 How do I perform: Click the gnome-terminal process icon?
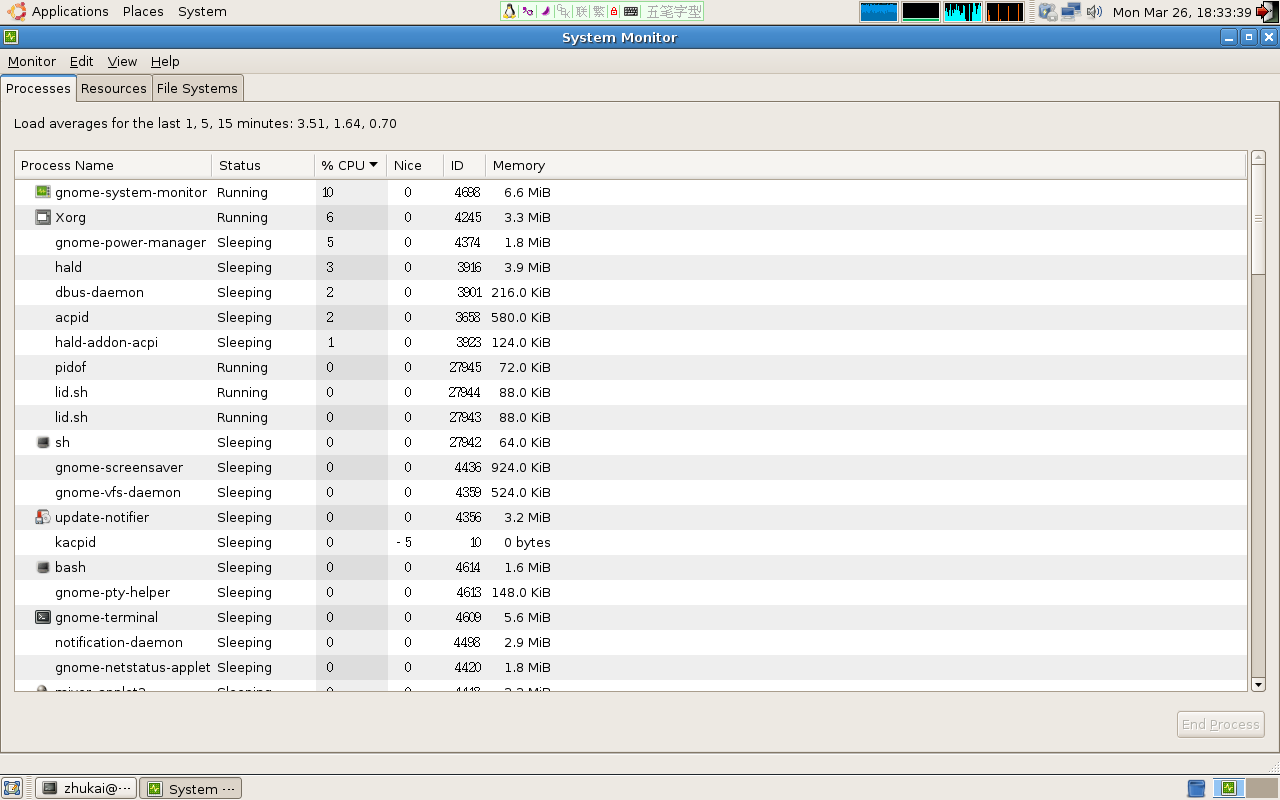click(x=43, y=617)
